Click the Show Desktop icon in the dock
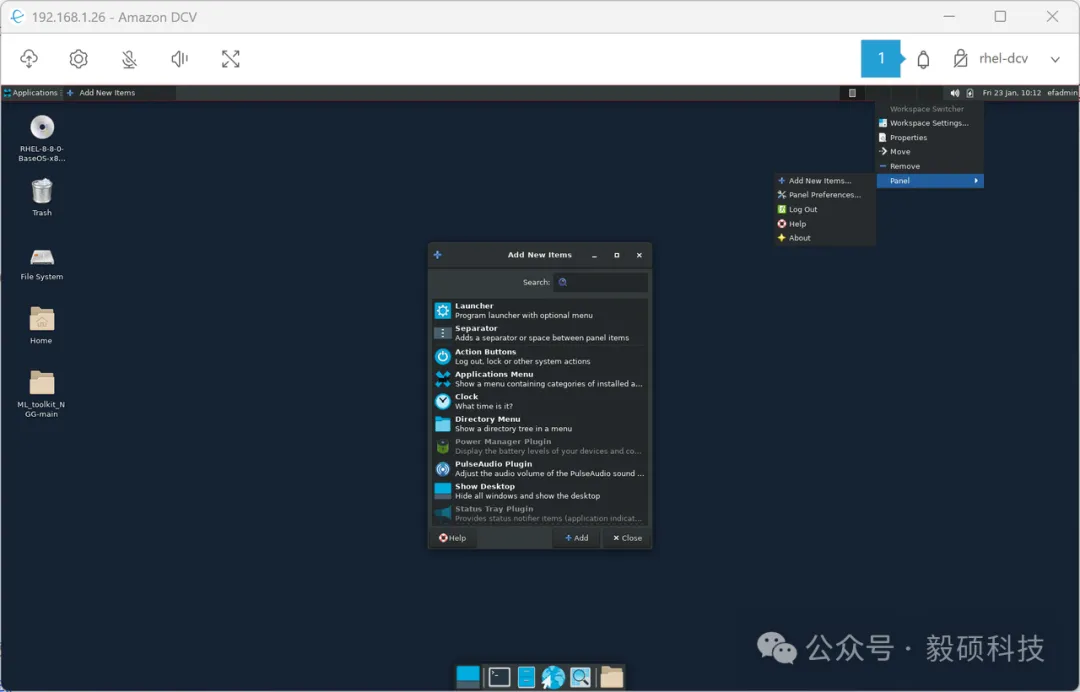The image size is (1080, 692). tap(467, 677)
